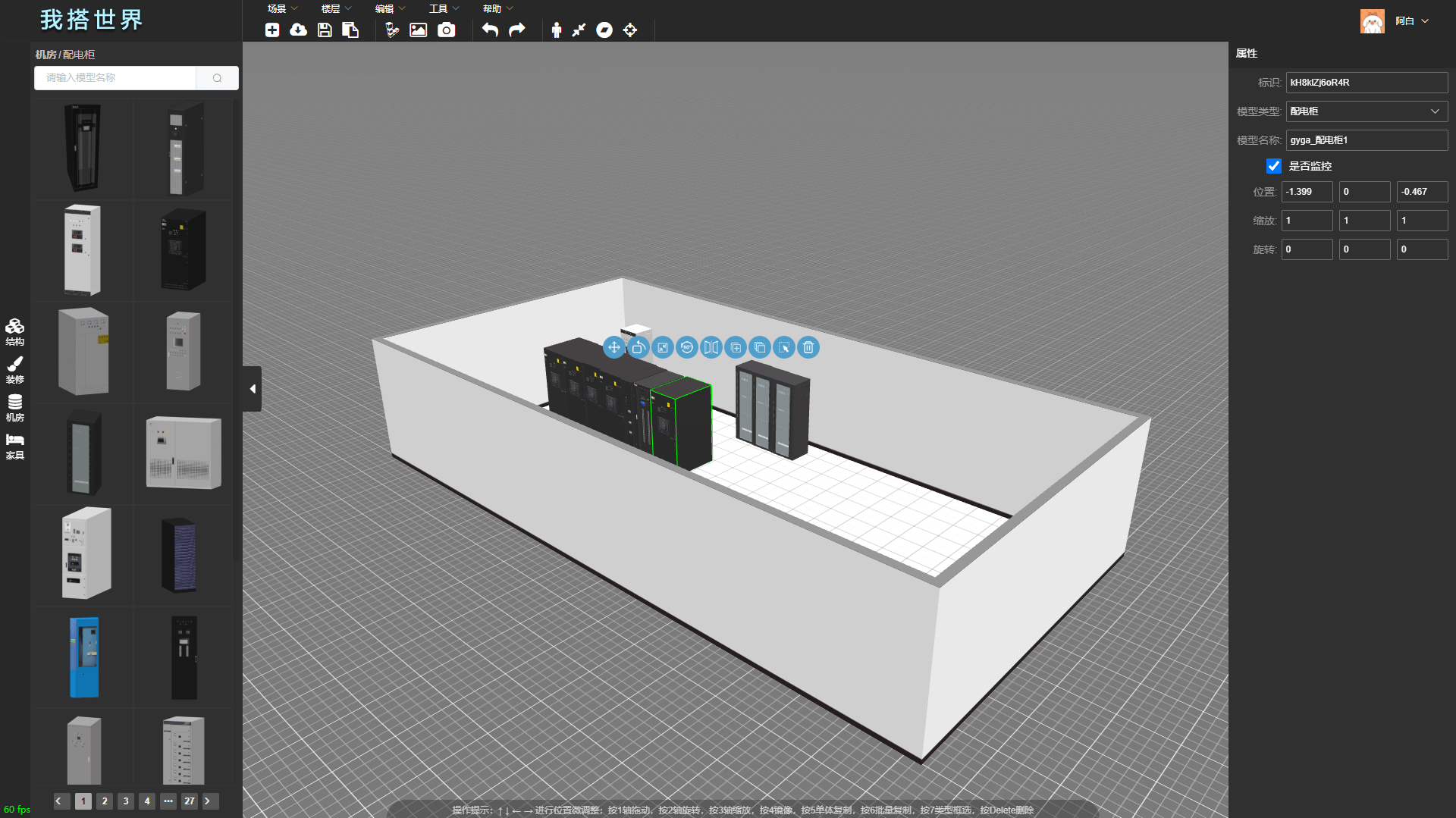Click the rotate tool above the cabinet

(639, 348)
